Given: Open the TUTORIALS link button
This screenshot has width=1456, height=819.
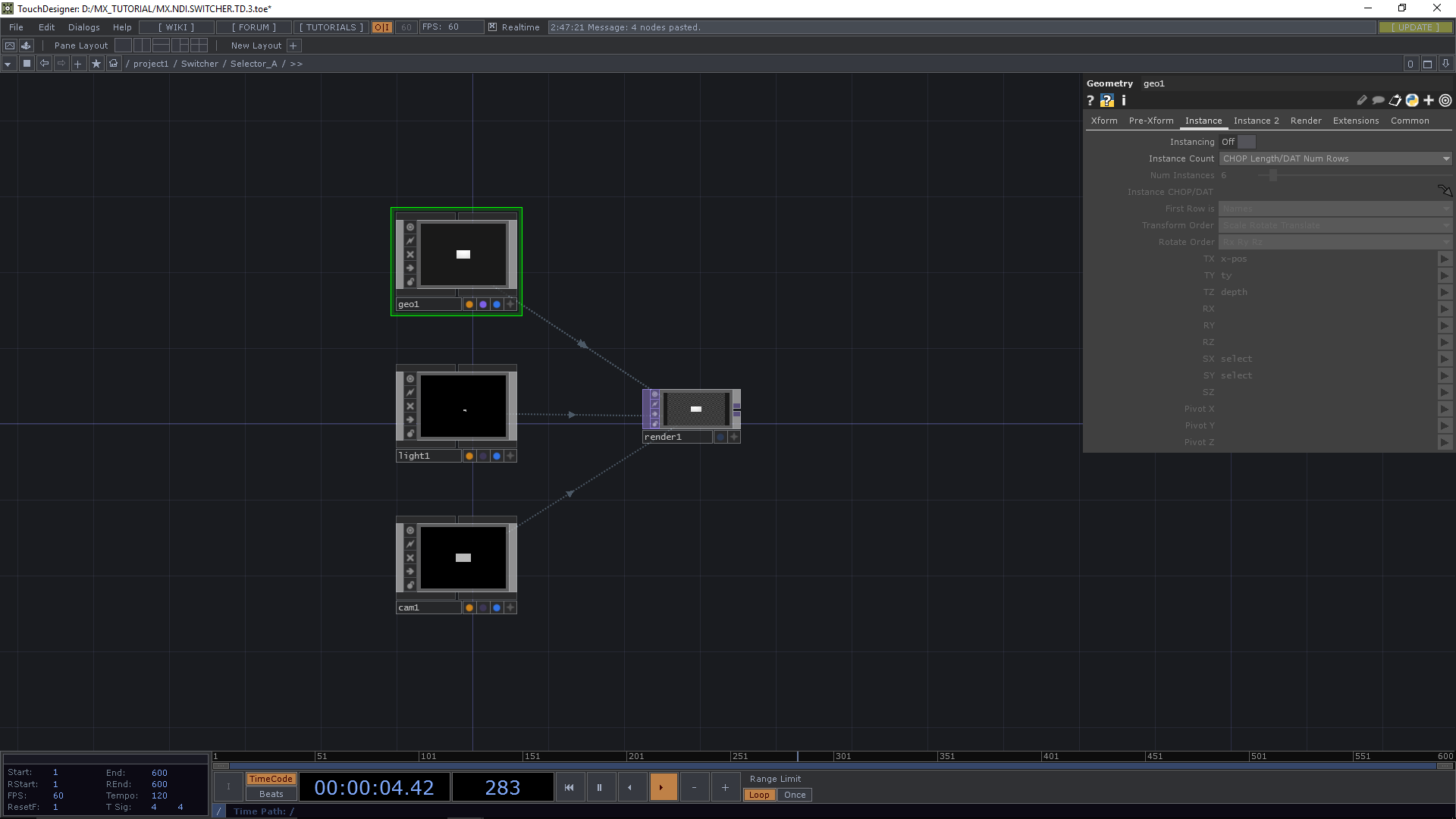Looking at the screenshot, I should 331,27.
